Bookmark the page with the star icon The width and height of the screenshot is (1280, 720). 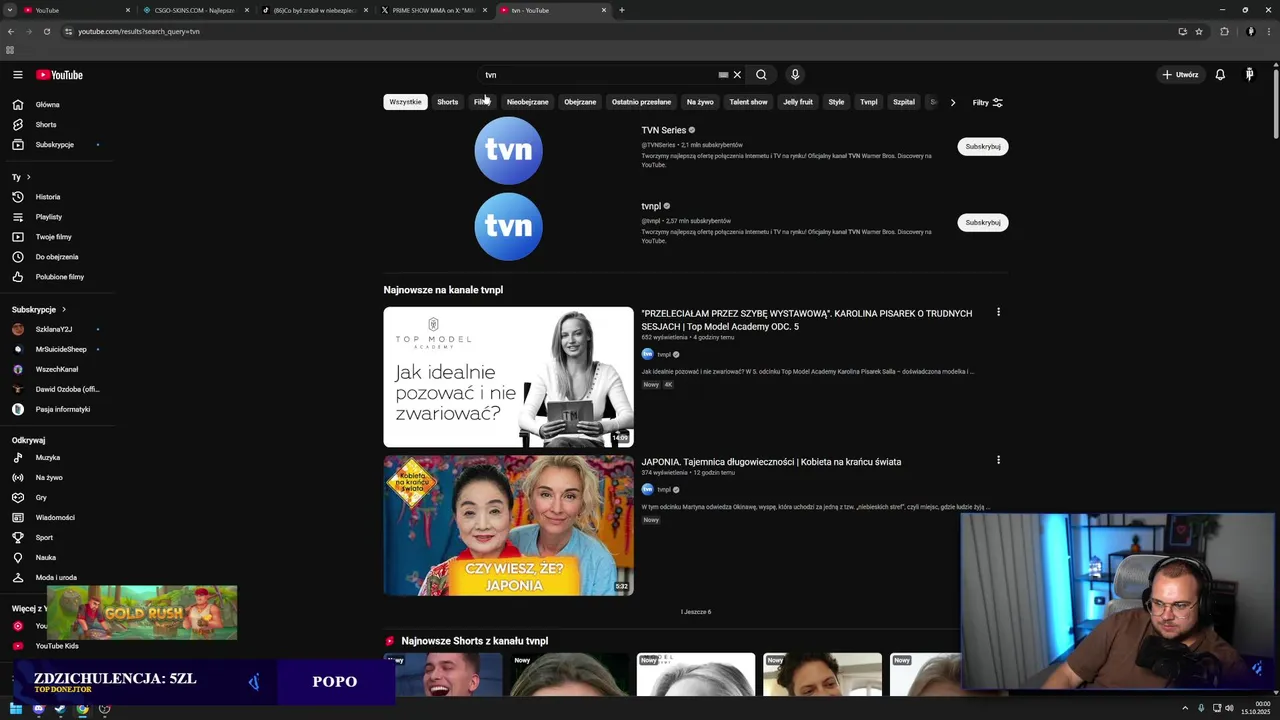pyautogui.click(x=1199, y=31)
